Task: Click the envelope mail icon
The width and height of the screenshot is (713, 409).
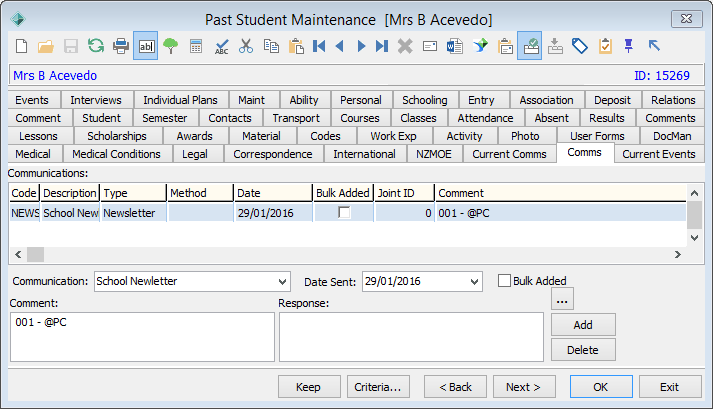Action: [x=430, y=46]
